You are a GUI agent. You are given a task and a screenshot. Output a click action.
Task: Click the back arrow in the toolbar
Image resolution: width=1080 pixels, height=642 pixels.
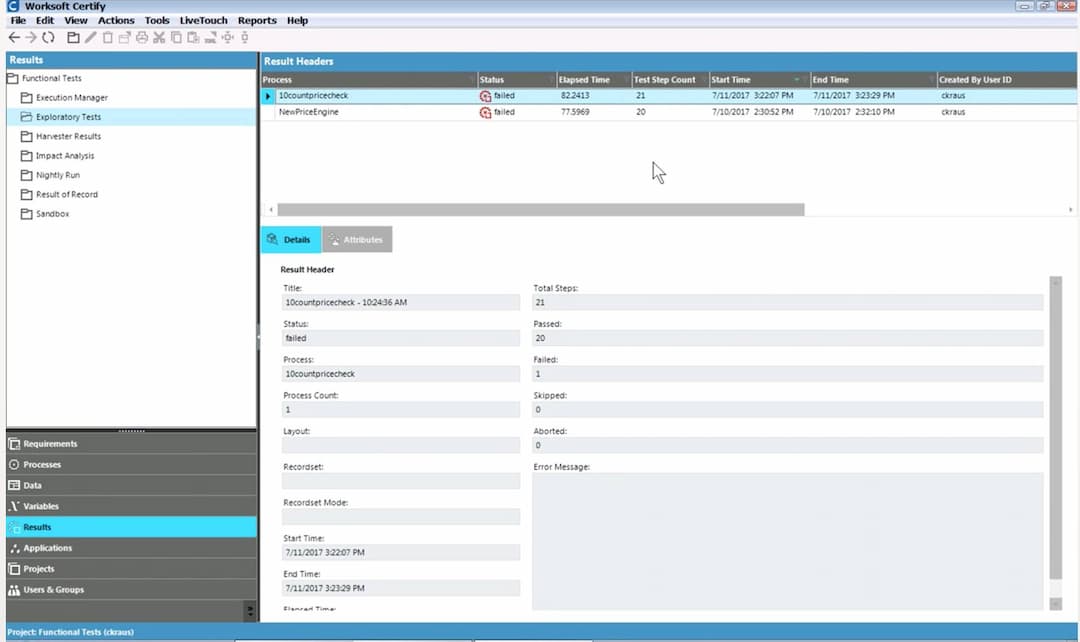[x=14, y=37]
